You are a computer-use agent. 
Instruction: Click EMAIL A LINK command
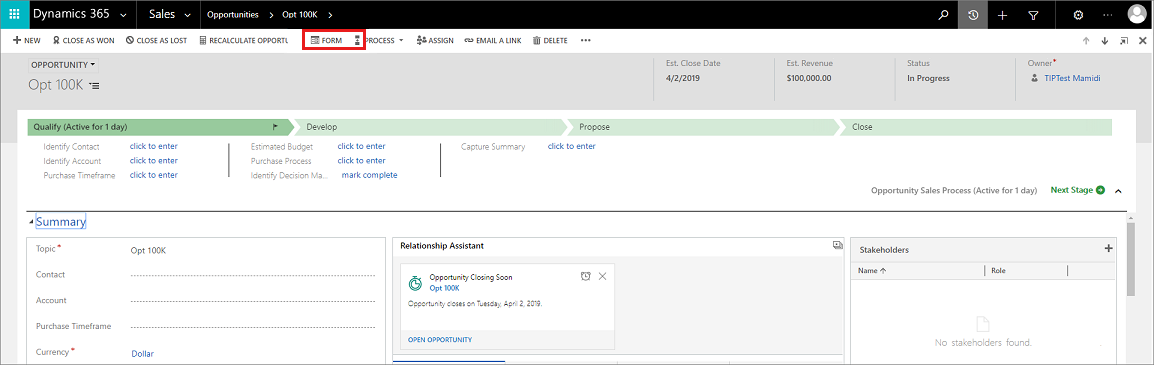(x=492, y=40)
